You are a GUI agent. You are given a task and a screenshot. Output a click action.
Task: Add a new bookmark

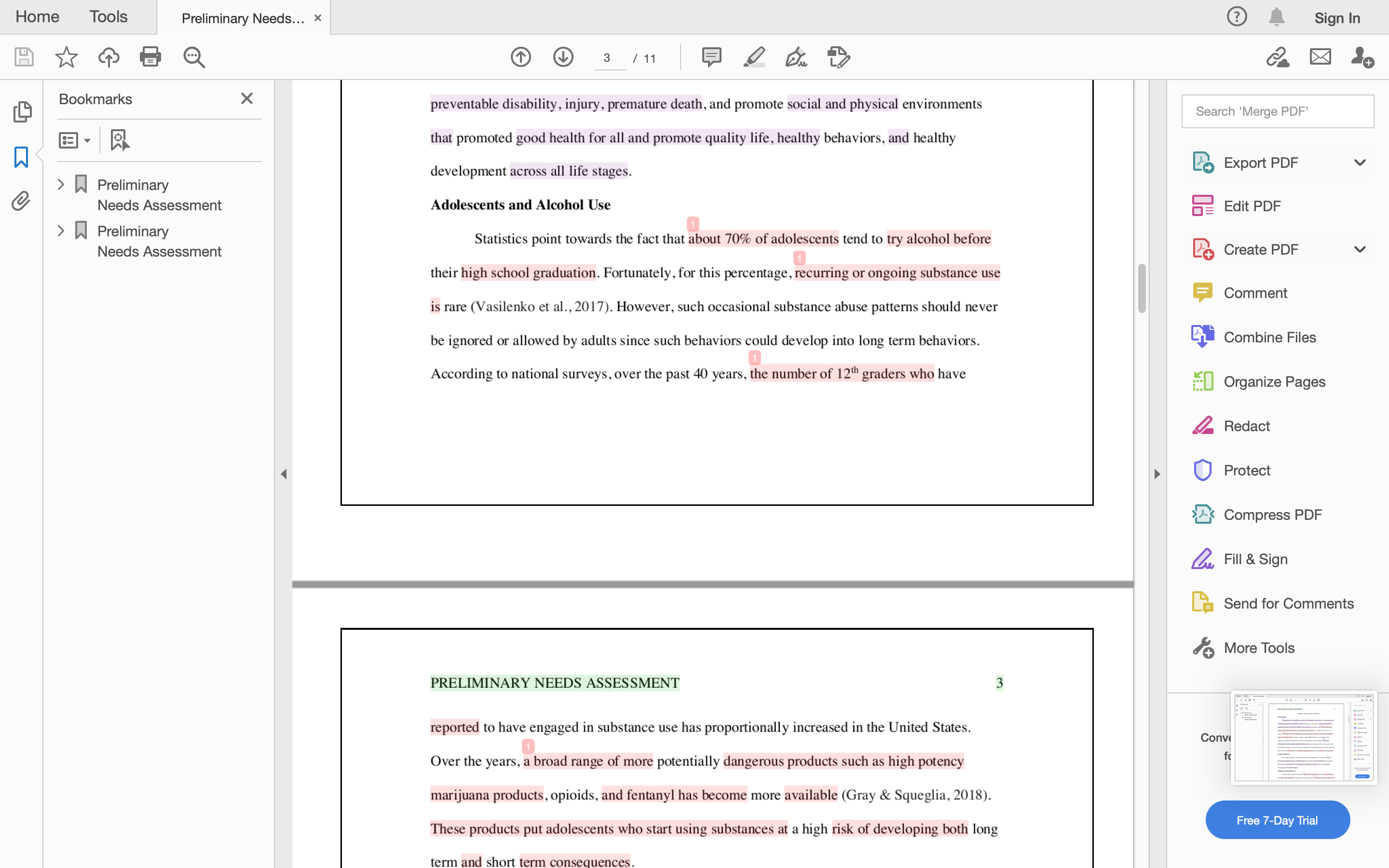pyautogui.click(x=120, y=140)
